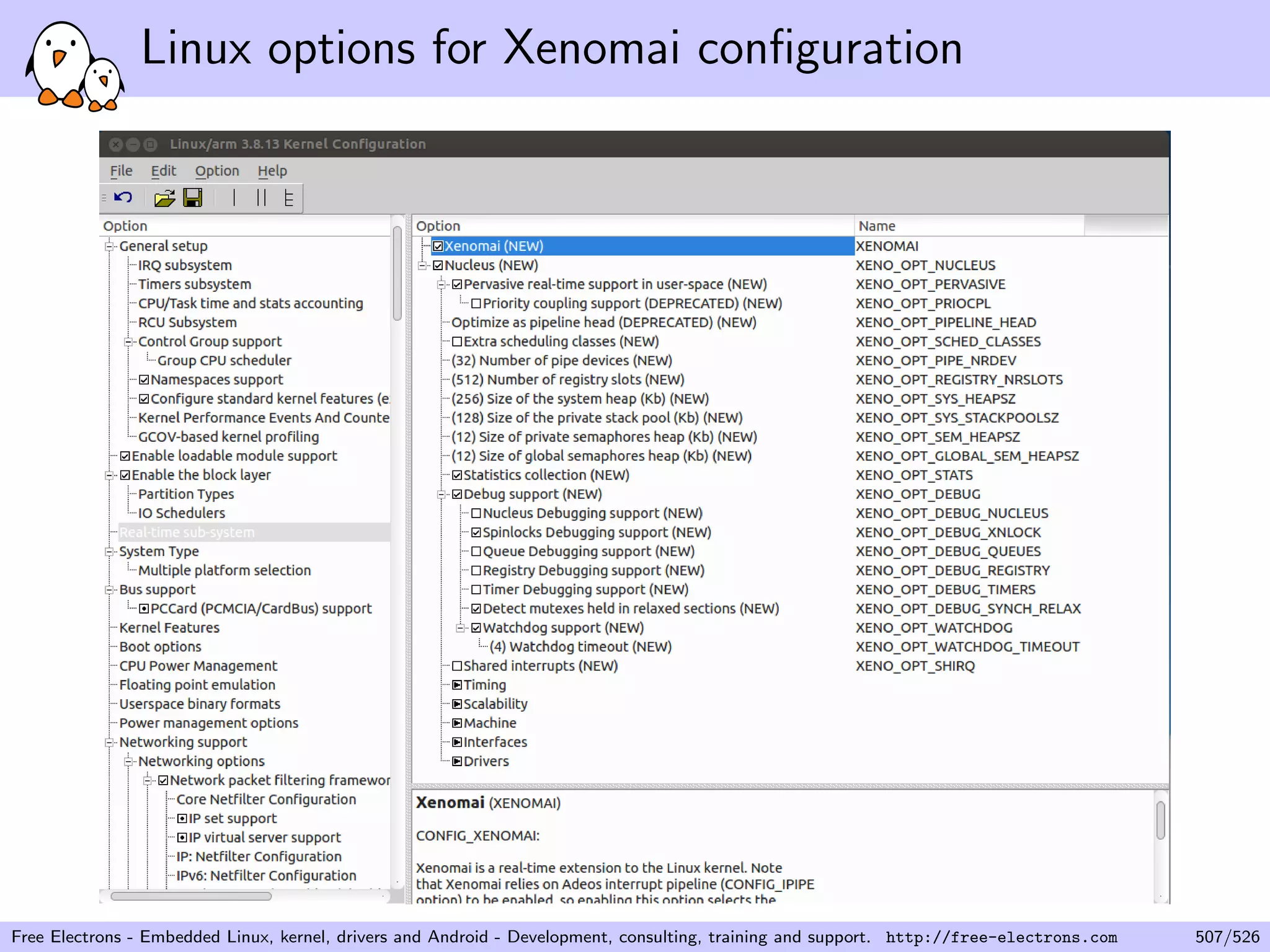
Task: Toggle PCCard (PCMCIA/CardBus) support checkbox
Action: coord(144,609)
